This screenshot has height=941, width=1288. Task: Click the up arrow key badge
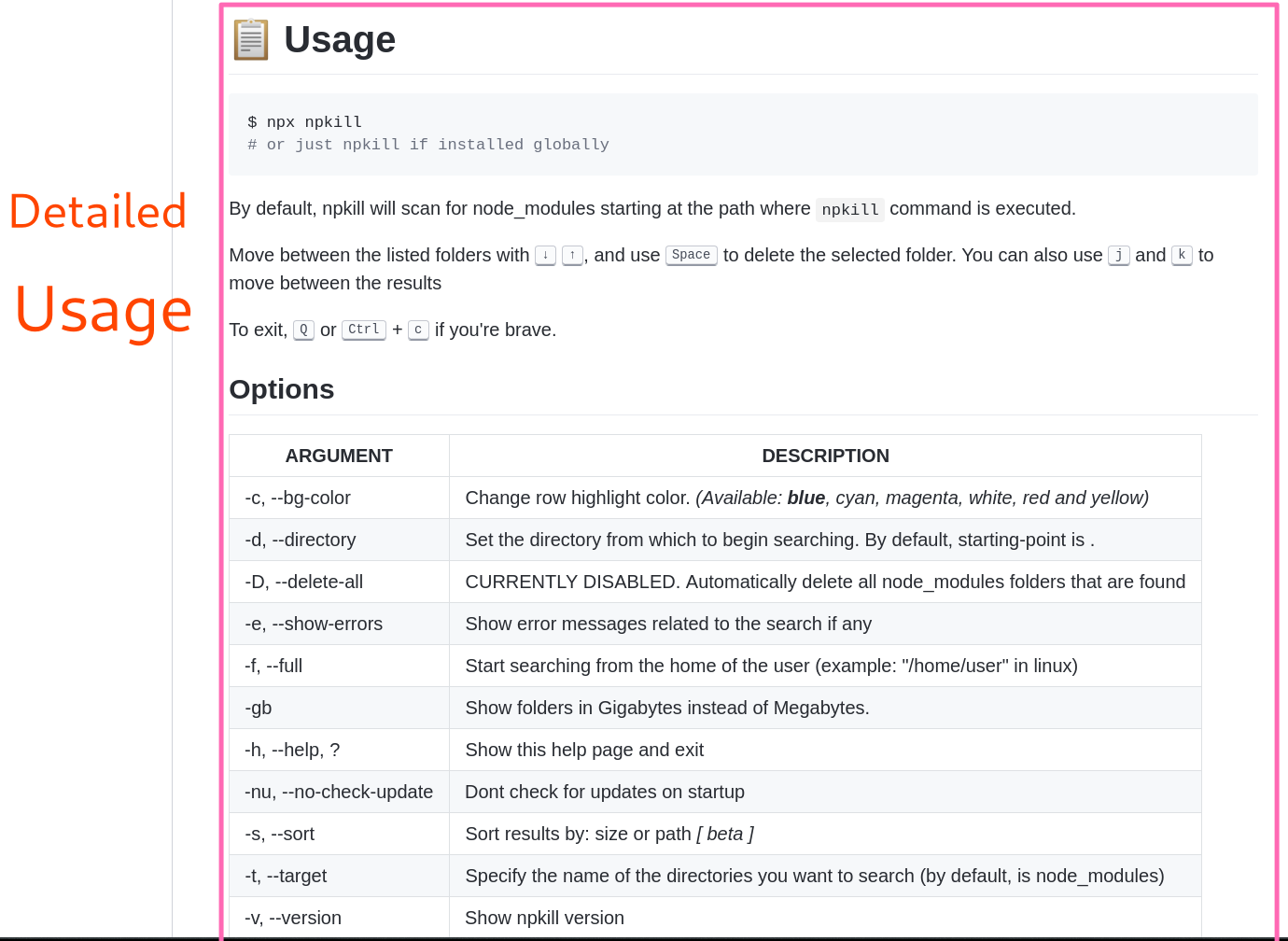572,255
